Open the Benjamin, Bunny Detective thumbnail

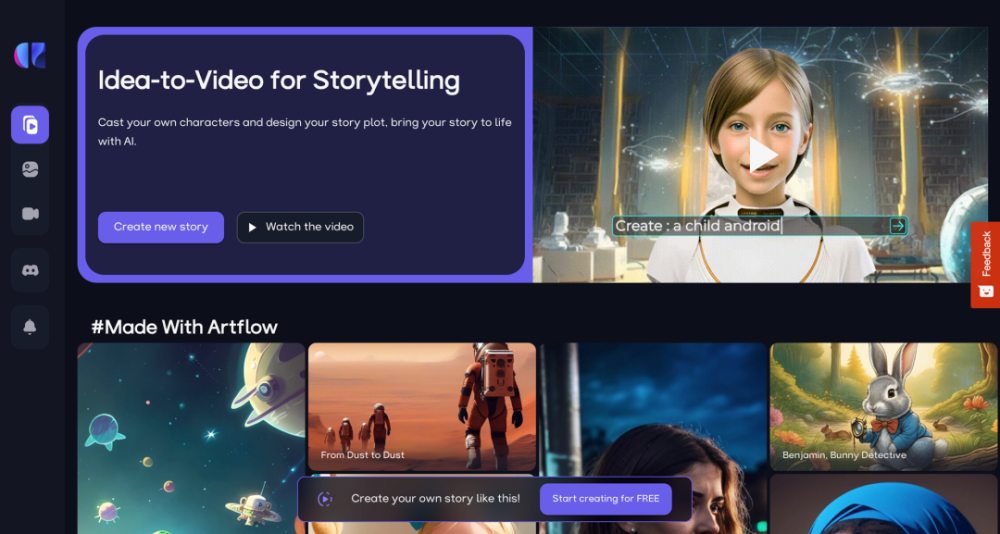pyautogui.click(x=883, y=407)
